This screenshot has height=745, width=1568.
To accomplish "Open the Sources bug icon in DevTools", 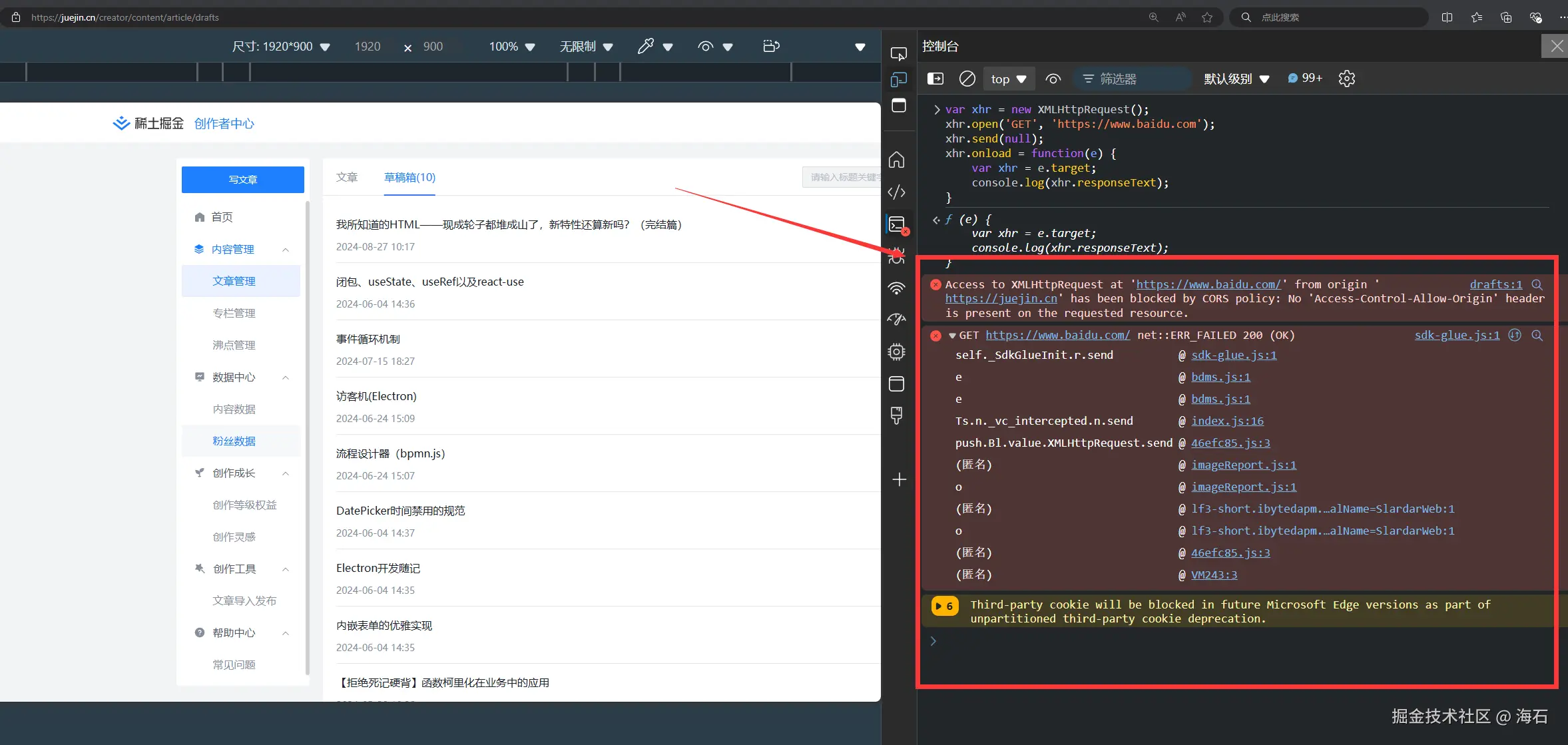I will pyautogui.click(x=897, y=257).
